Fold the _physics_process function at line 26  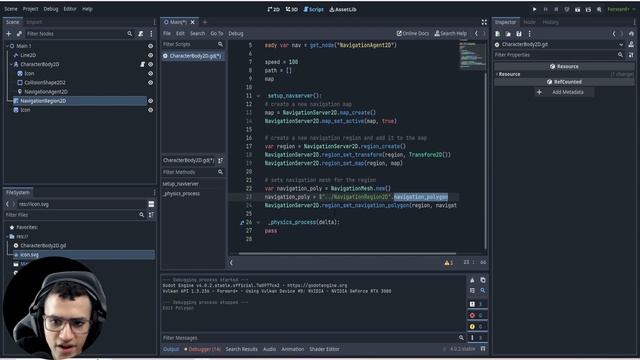point(258,222)
